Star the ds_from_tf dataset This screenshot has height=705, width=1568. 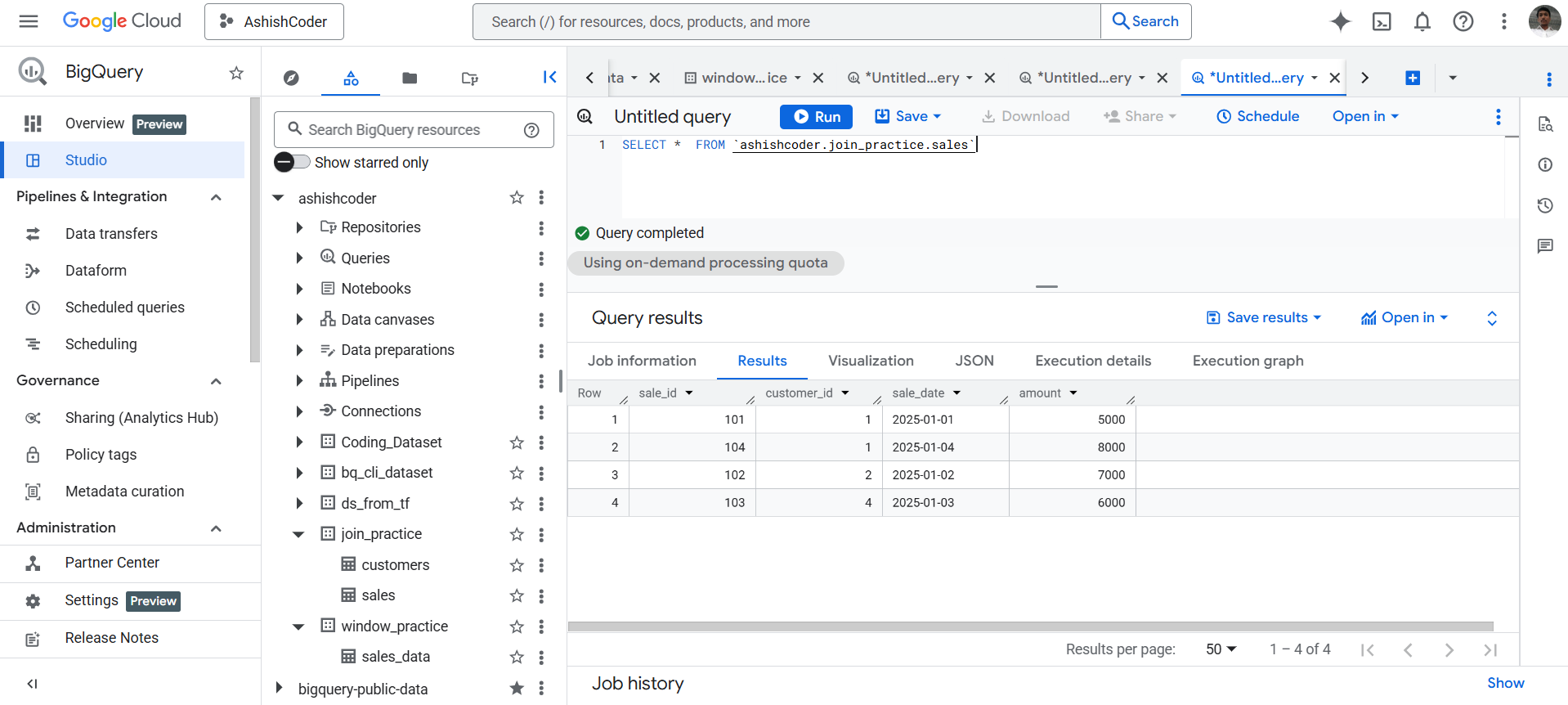[517, 504]
